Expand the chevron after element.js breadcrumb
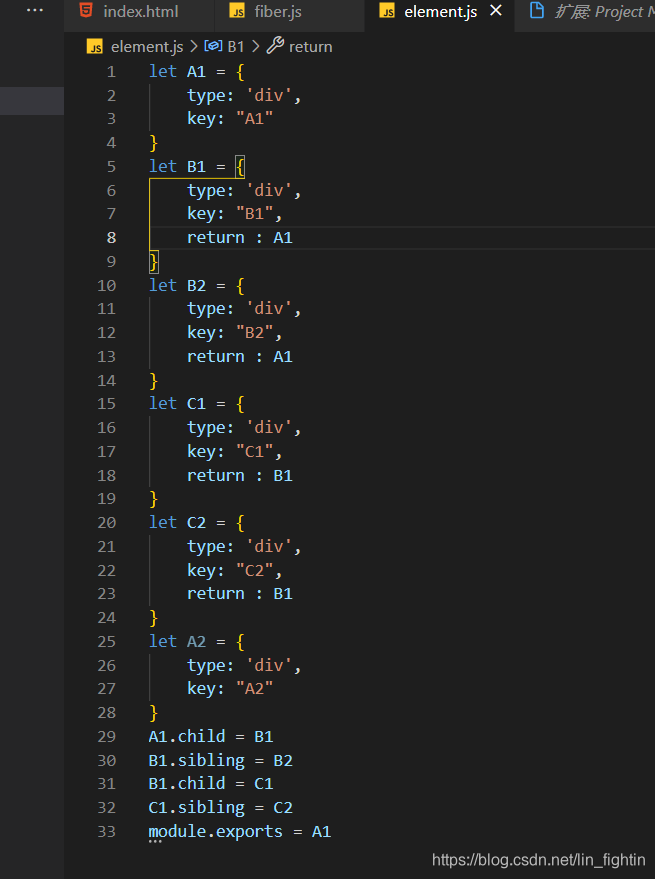The height and width of the screenshot is (879, 655). (193, 47)
